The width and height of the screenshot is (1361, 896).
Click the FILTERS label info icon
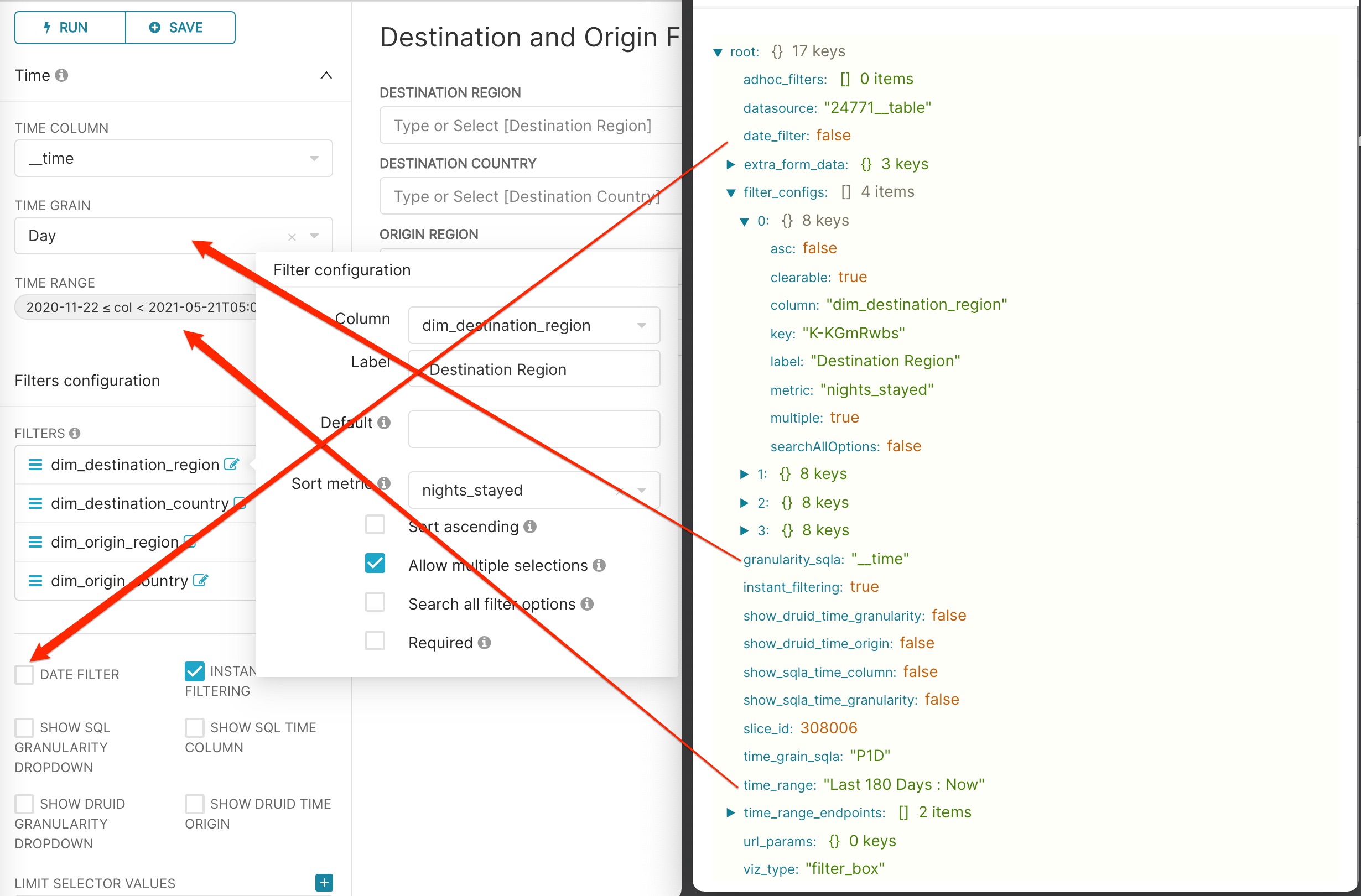point(75,434)
